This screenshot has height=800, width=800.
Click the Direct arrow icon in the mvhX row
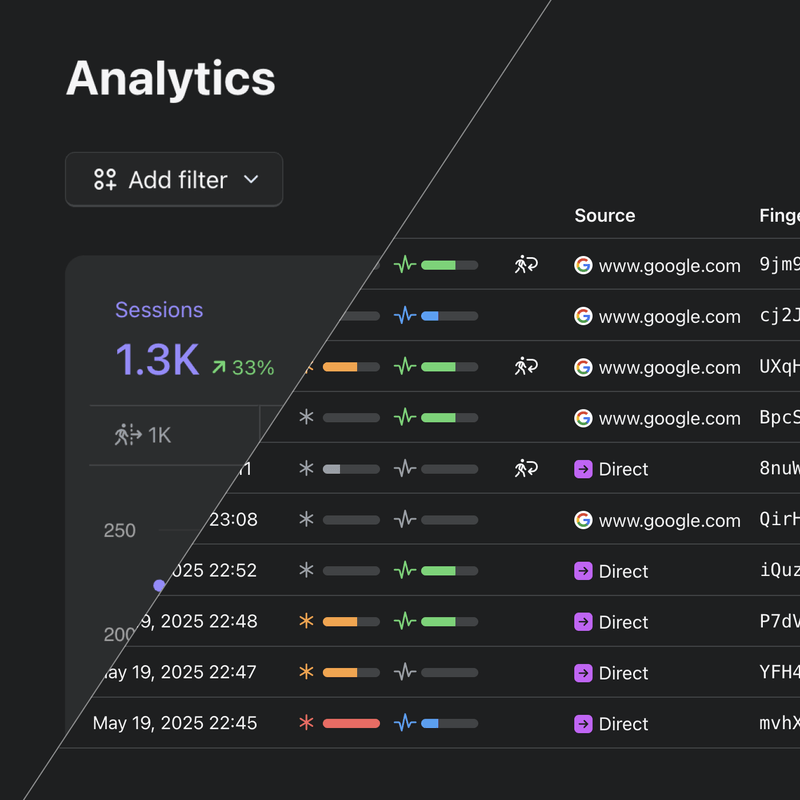[583, 724]
